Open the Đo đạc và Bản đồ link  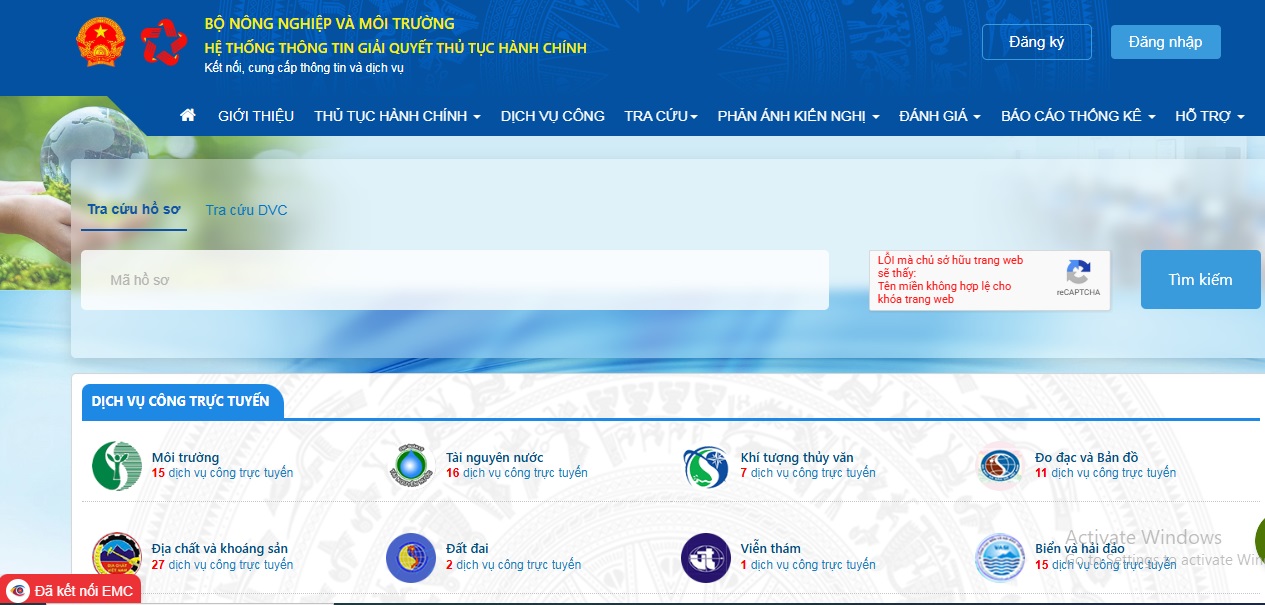tap(1087, 458)
